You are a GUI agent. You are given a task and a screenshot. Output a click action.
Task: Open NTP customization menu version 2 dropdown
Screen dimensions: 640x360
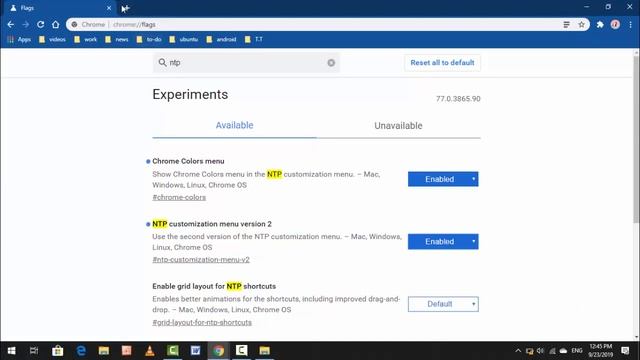point(443,242)
